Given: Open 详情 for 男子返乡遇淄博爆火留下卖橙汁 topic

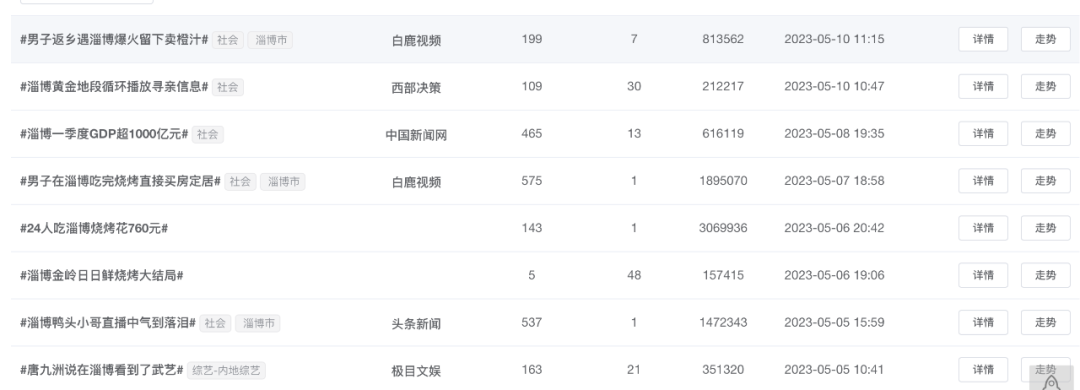Looking at the screenshot, I should 983,39.
